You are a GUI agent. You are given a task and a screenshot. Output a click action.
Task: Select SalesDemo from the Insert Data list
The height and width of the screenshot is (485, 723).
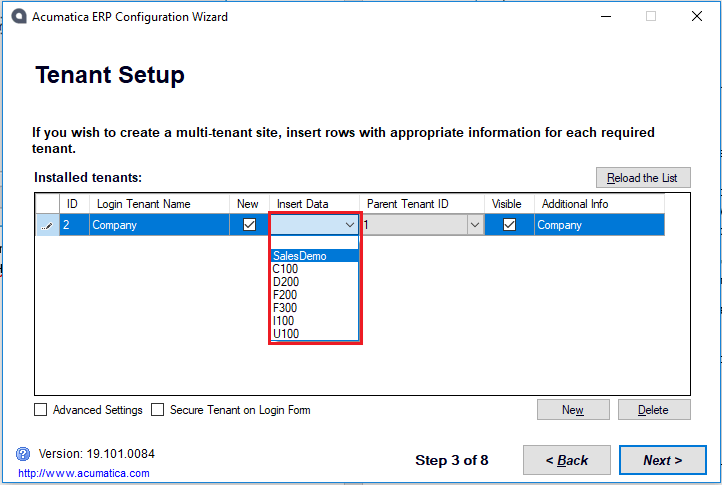click(314, 256)
